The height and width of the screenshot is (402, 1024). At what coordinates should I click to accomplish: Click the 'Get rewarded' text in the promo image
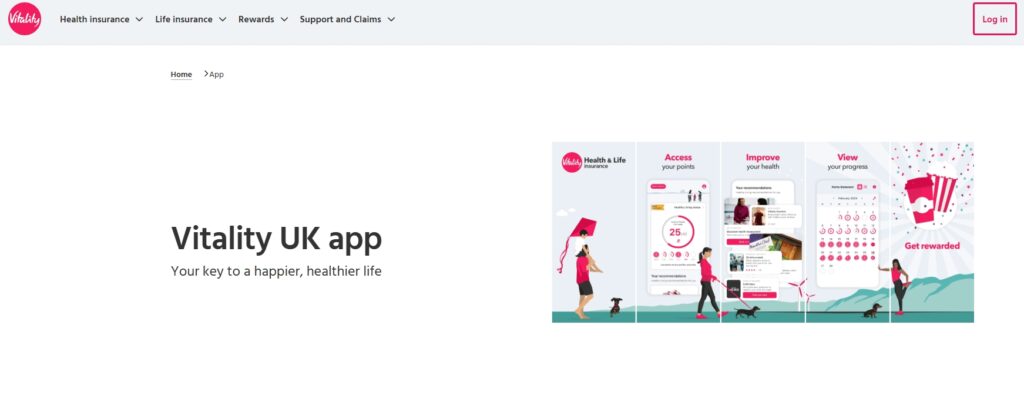click(932, 246)
